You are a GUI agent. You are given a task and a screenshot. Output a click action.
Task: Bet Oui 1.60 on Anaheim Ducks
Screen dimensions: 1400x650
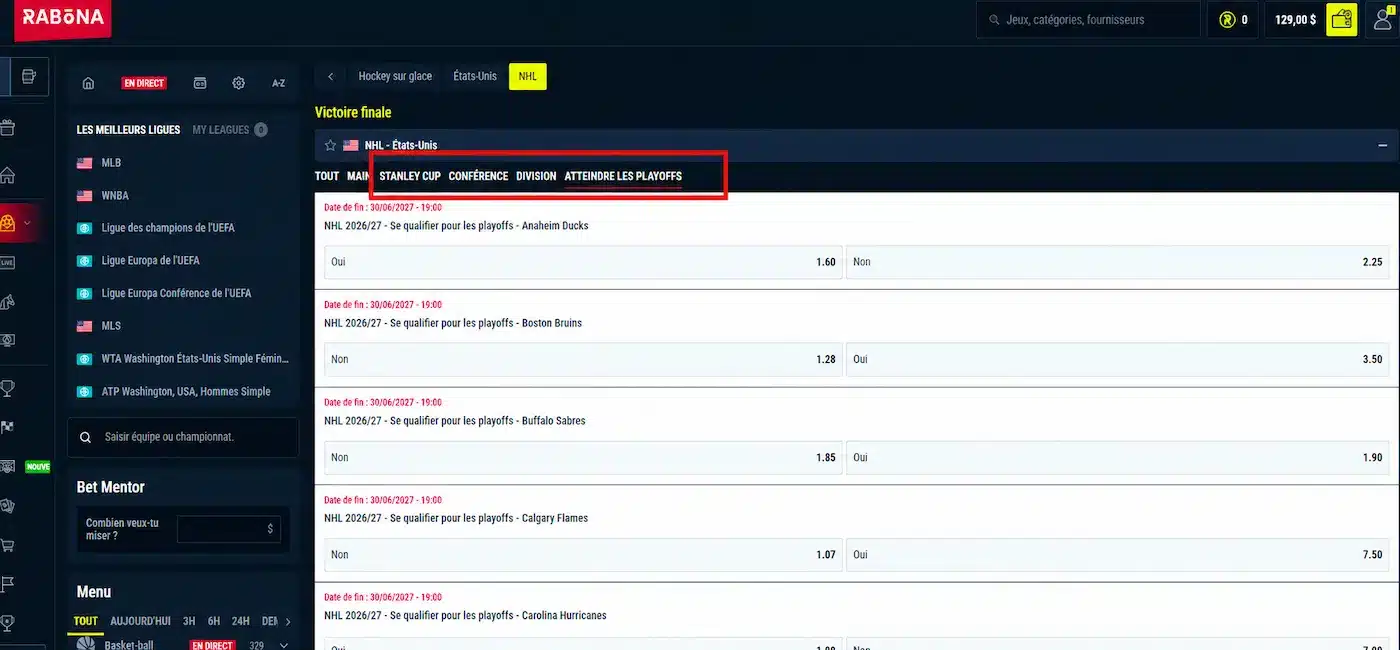click(583, 262)
